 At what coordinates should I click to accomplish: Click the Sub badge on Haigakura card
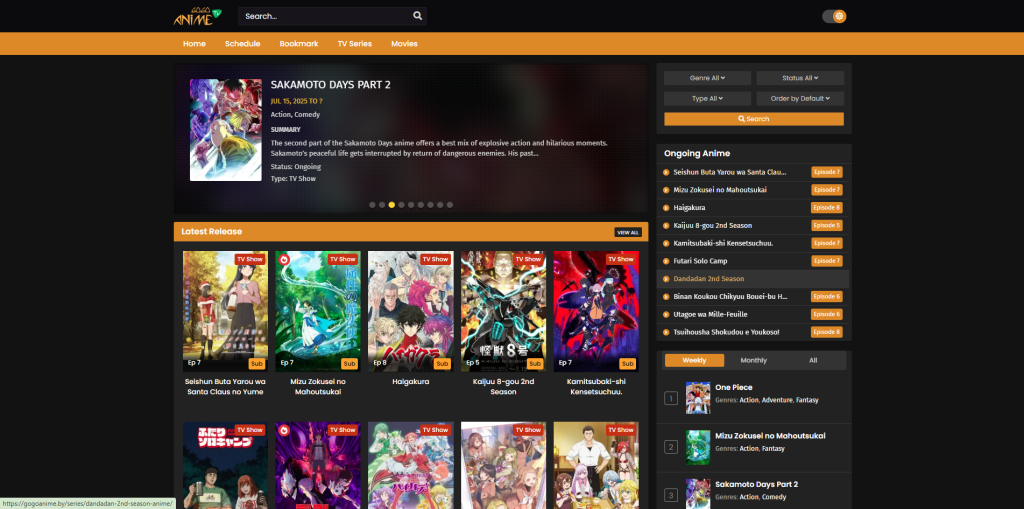click(x=442, y=363)
